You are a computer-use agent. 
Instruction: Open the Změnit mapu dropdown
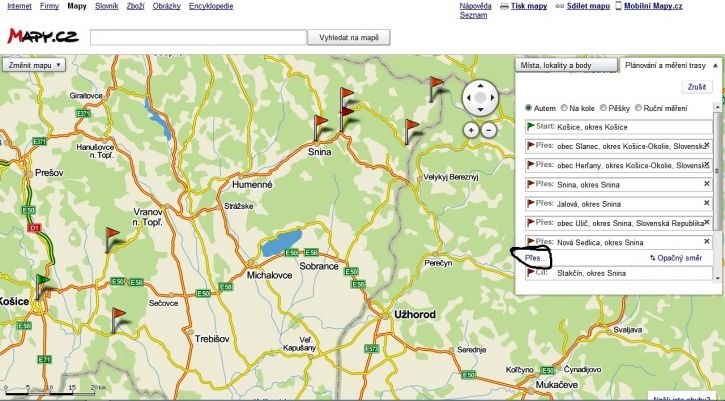(34, 65)
